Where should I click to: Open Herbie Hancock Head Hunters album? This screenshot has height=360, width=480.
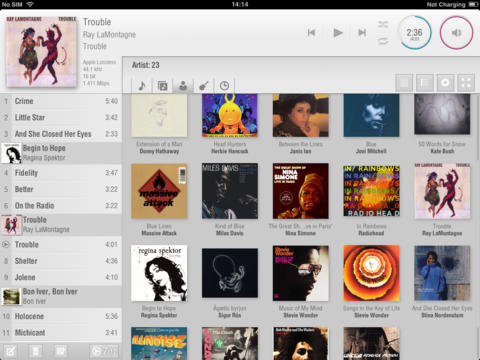coord(230,115)
